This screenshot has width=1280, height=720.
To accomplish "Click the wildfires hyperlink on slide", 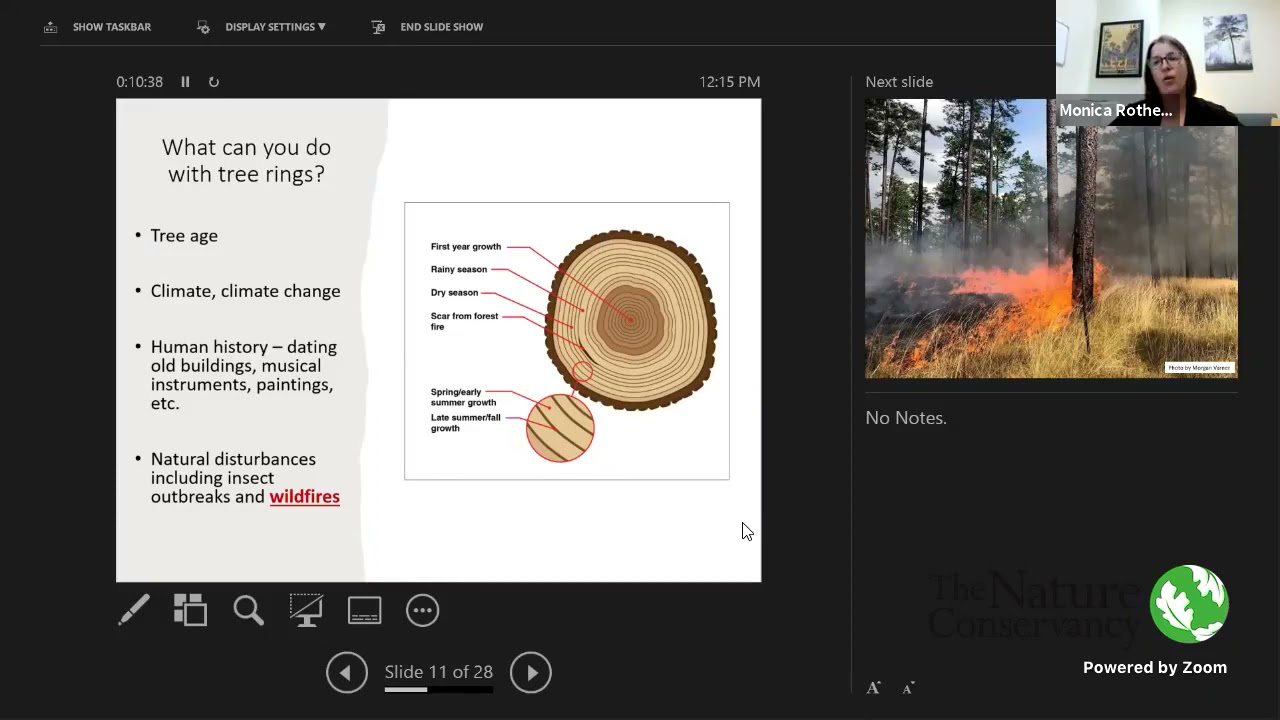I will point(304,497).
